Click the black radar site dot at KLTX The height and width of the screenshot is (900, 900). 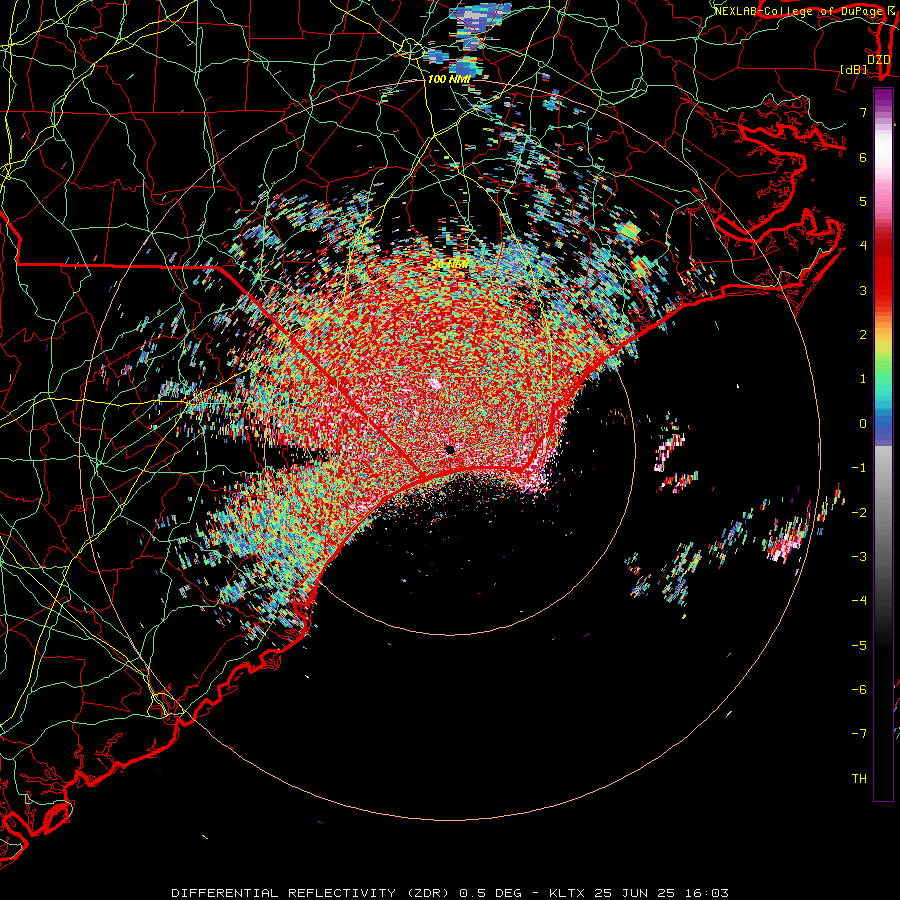pos(450,450)
